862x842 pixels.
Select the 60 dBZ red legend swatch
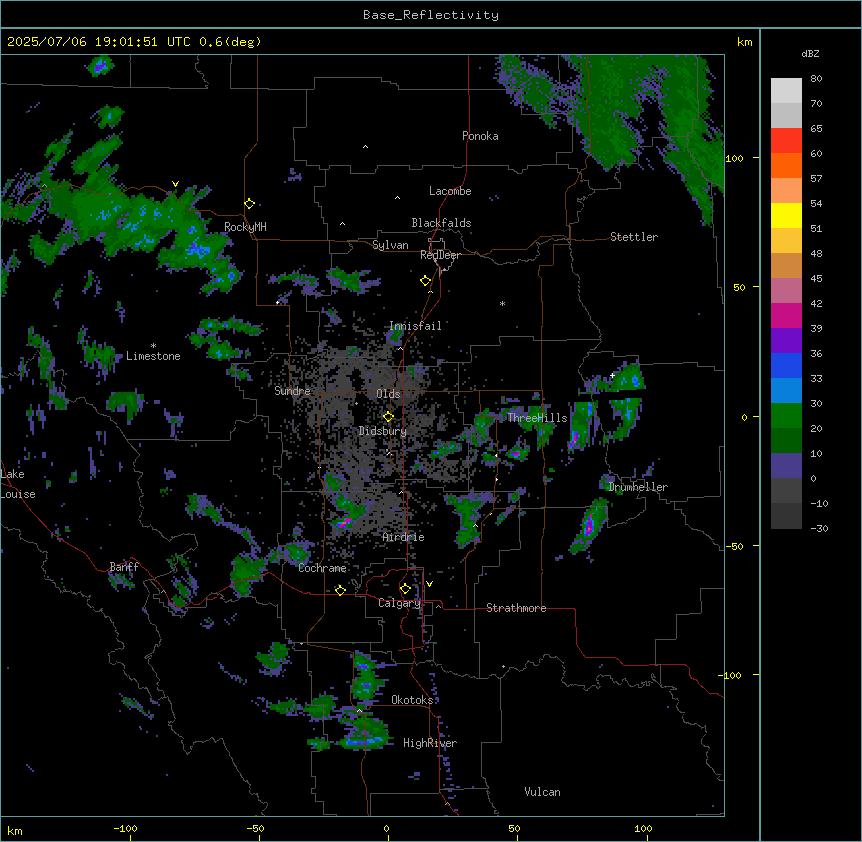[x=786, y=141]
